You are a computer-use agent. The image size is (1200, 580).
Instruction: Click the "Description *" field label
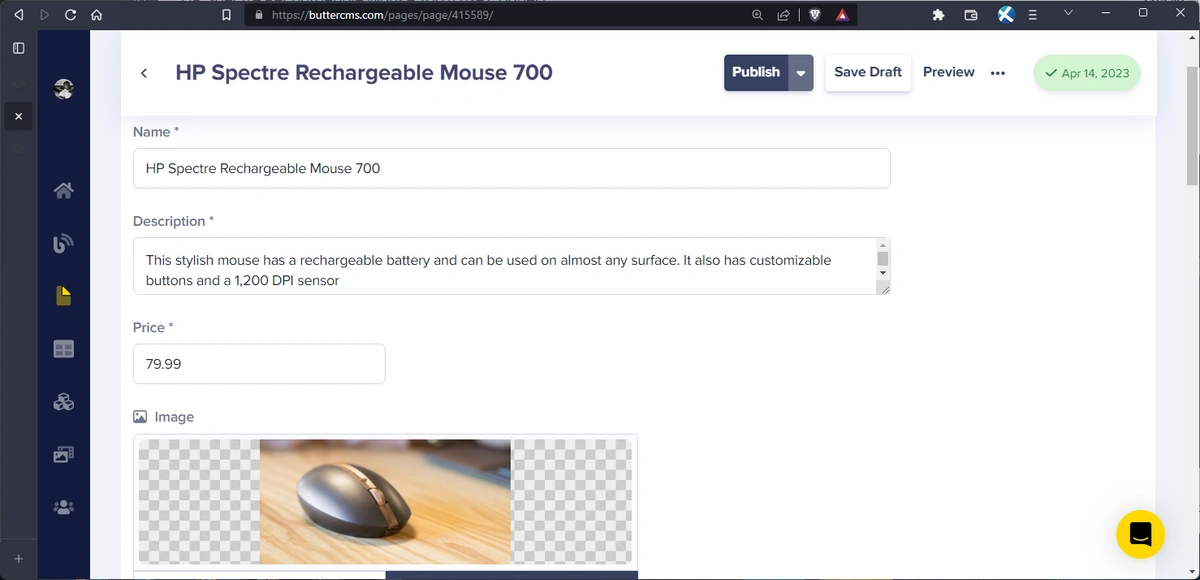point(173,221)
